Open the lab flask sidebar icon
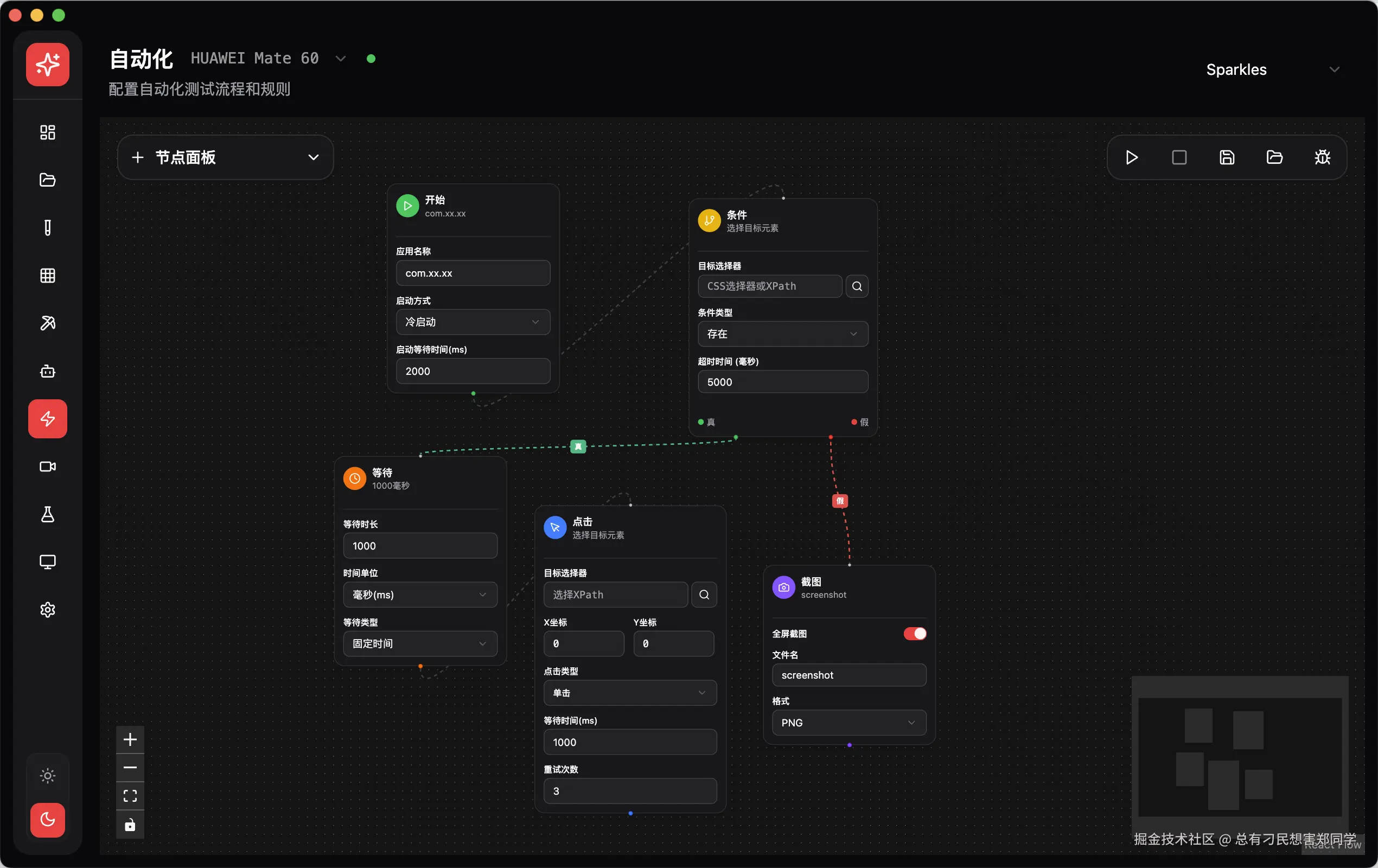 [x=48, y=514]
